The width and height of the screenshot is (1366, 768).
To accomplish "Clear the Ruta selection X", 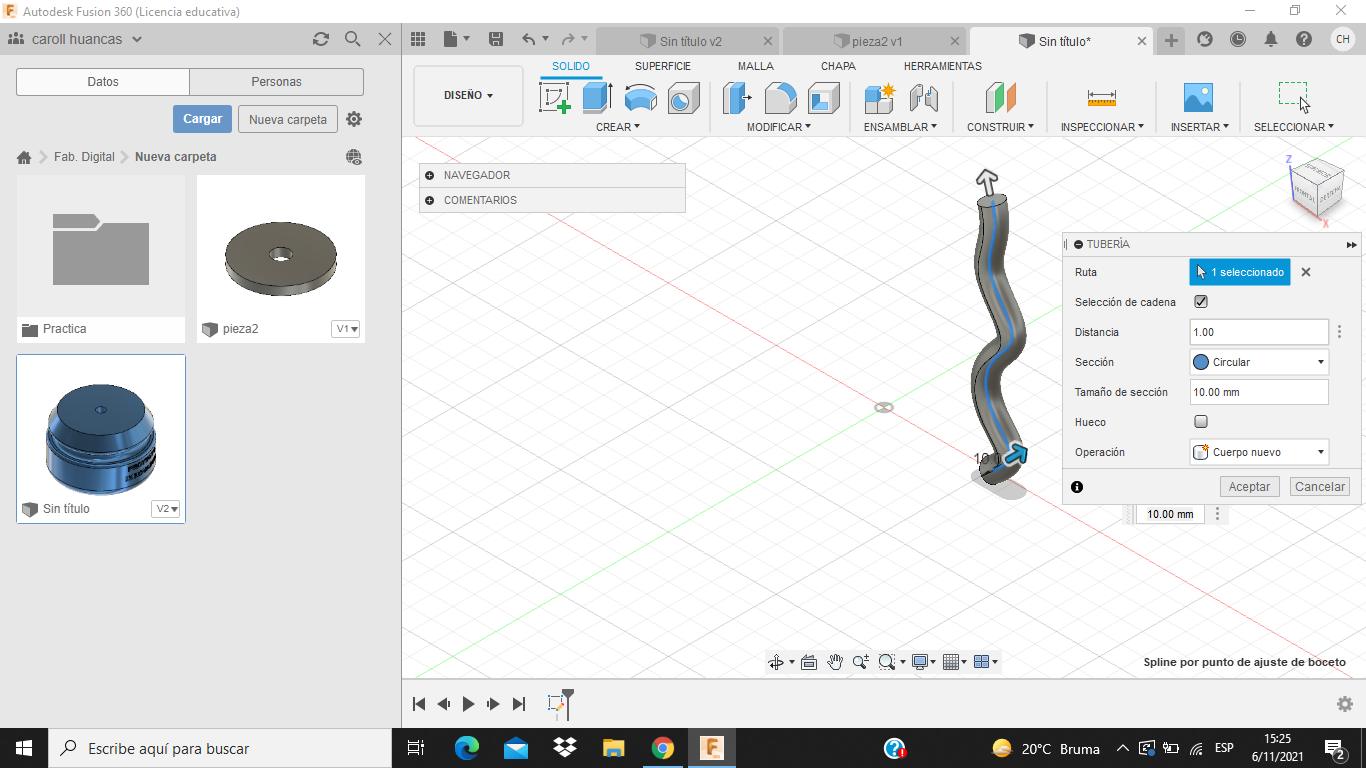I will 1306,272.
